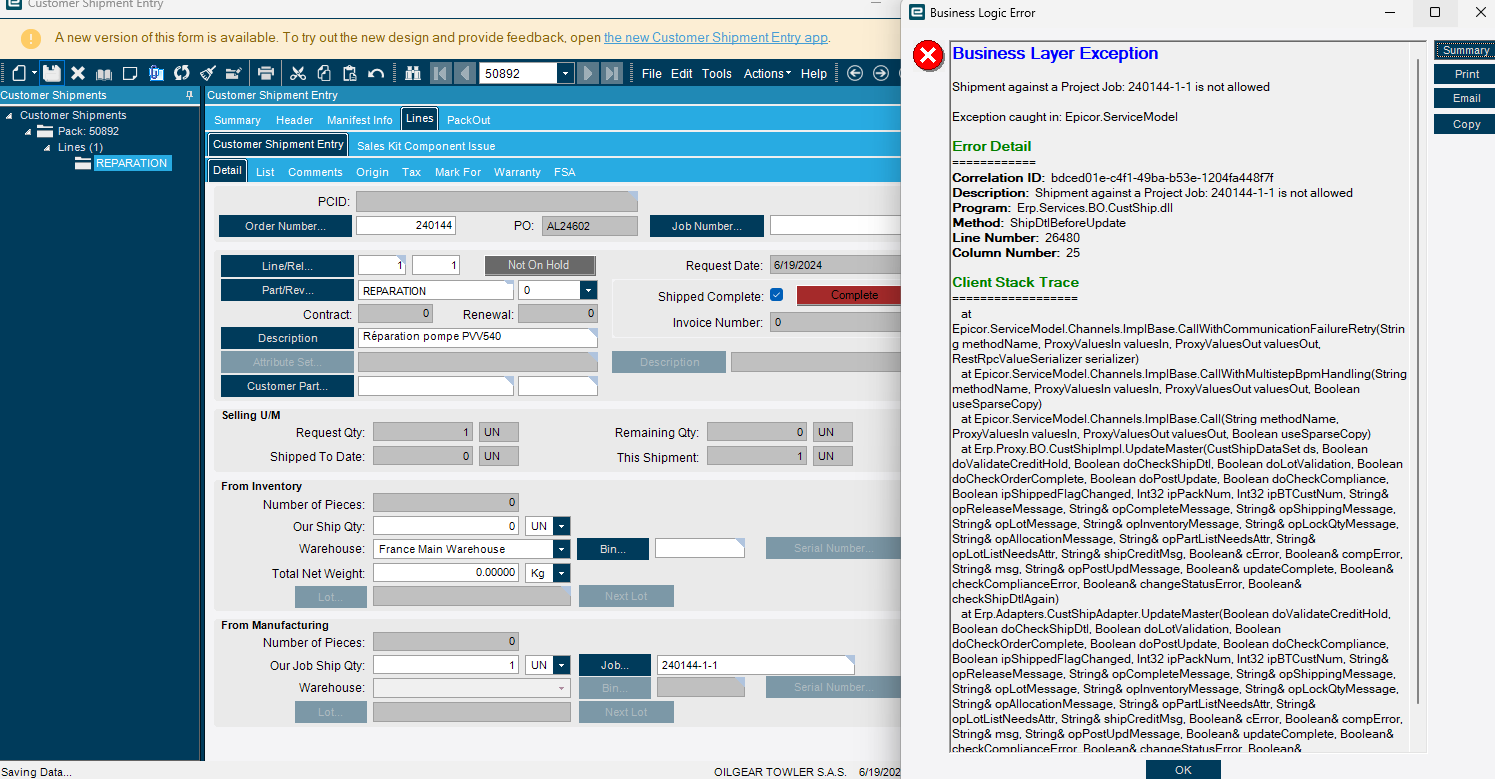Click the Print icon in the toolbar
Screen dimensions: 1495x779
(266, 73)
